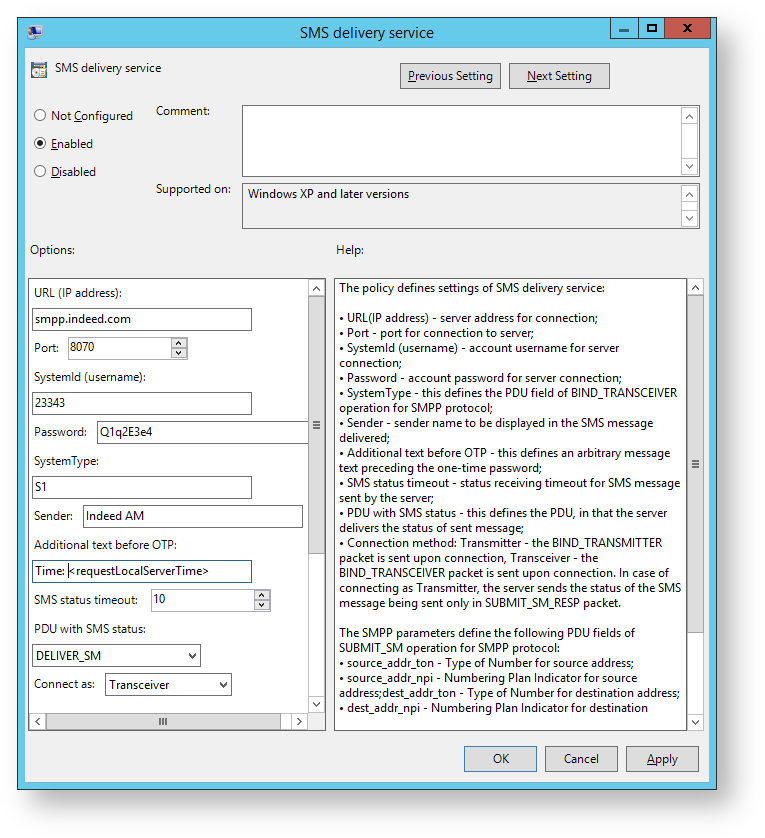Select the Enabled radio button
The image size is (765, 838).
click(41, 144)
